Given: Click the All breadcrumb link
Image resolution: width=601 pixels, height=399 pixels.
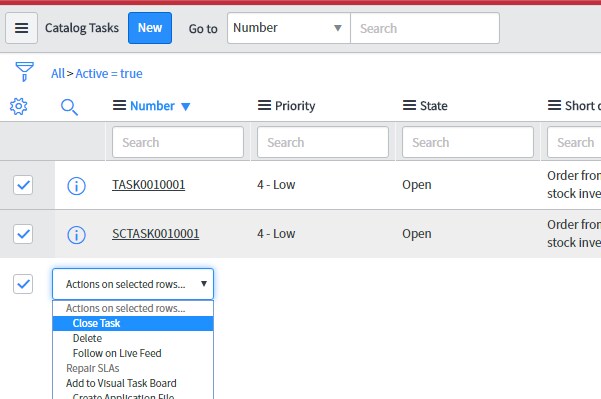Looking at the screenshot, I should point(58,74).
